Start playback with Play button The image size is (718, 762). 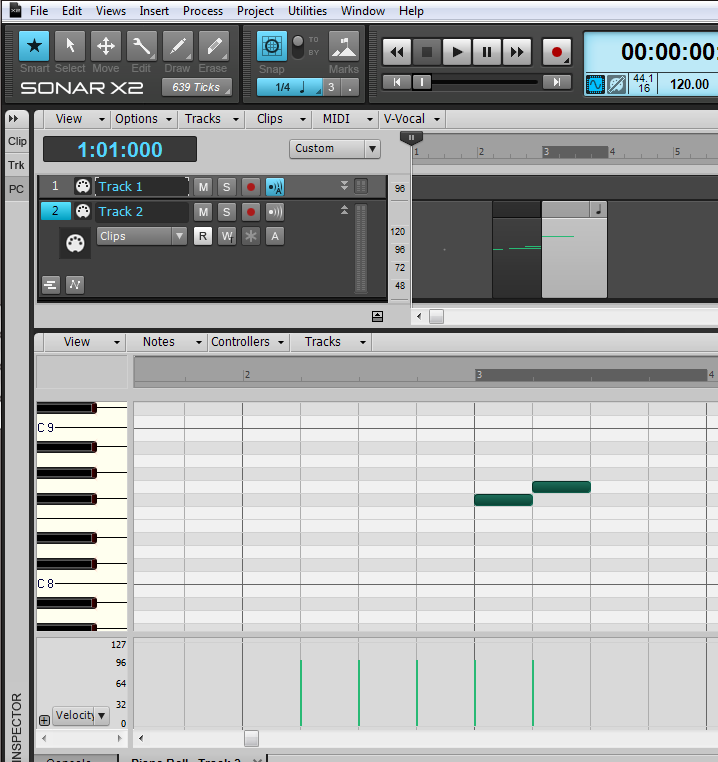click(457, 52)
